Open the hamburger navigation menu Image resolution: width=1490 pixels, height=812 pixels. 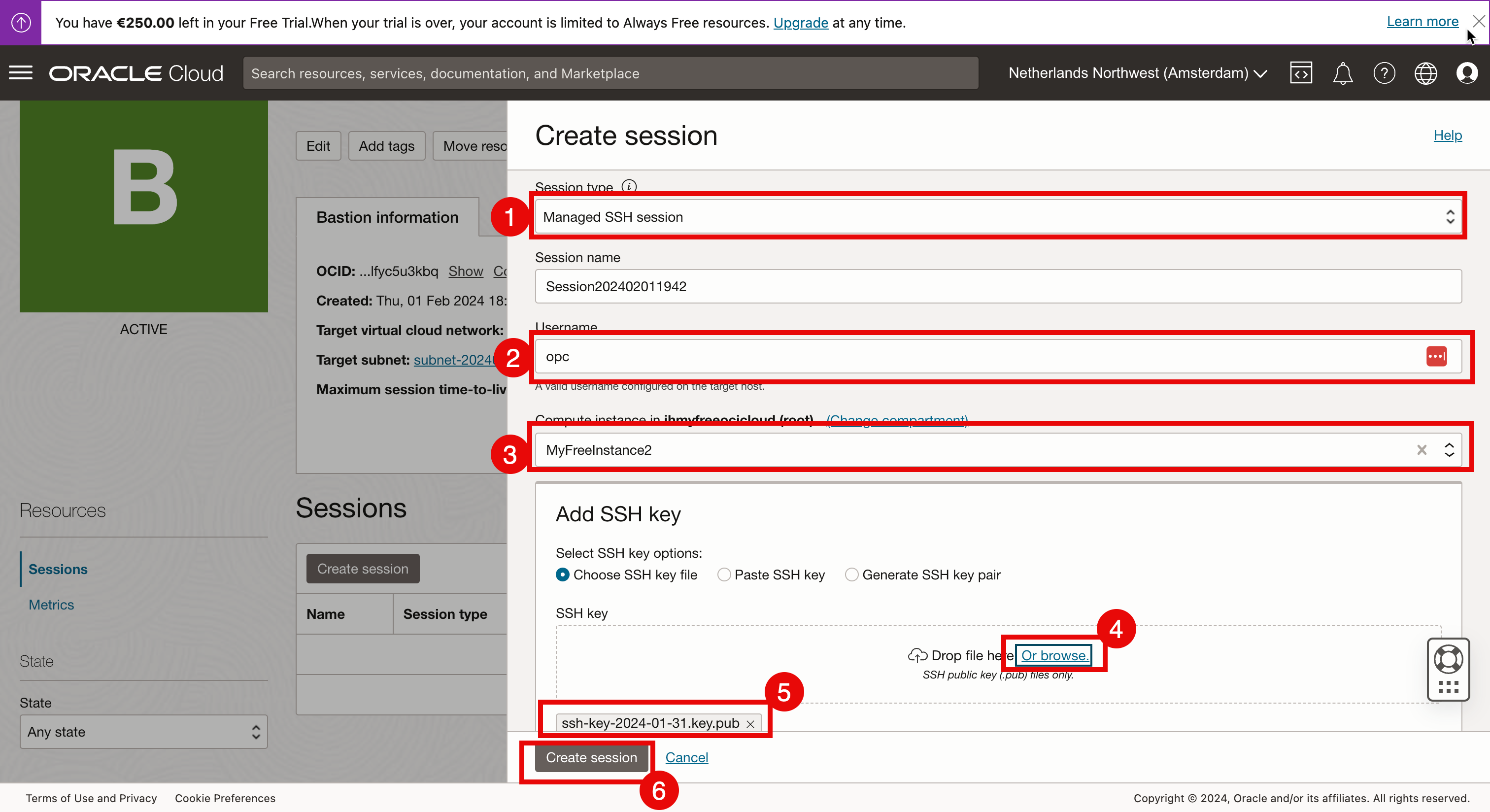(21, 73)
